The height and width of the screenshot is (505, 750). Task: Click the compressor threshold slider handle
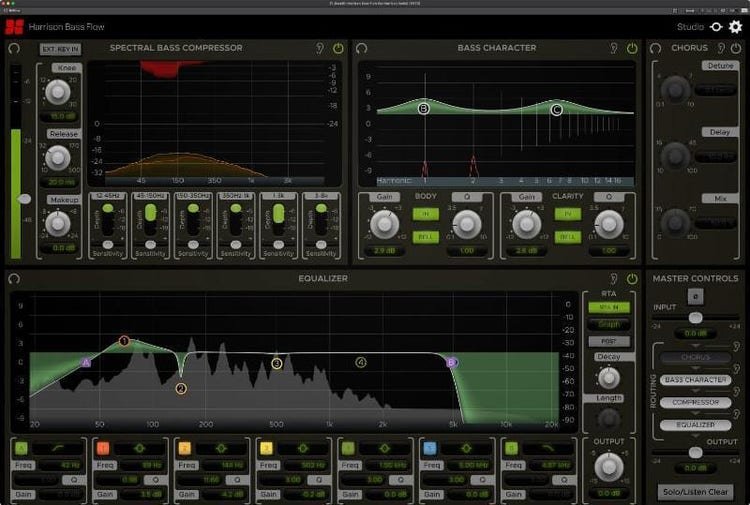[x=24, y=198]
